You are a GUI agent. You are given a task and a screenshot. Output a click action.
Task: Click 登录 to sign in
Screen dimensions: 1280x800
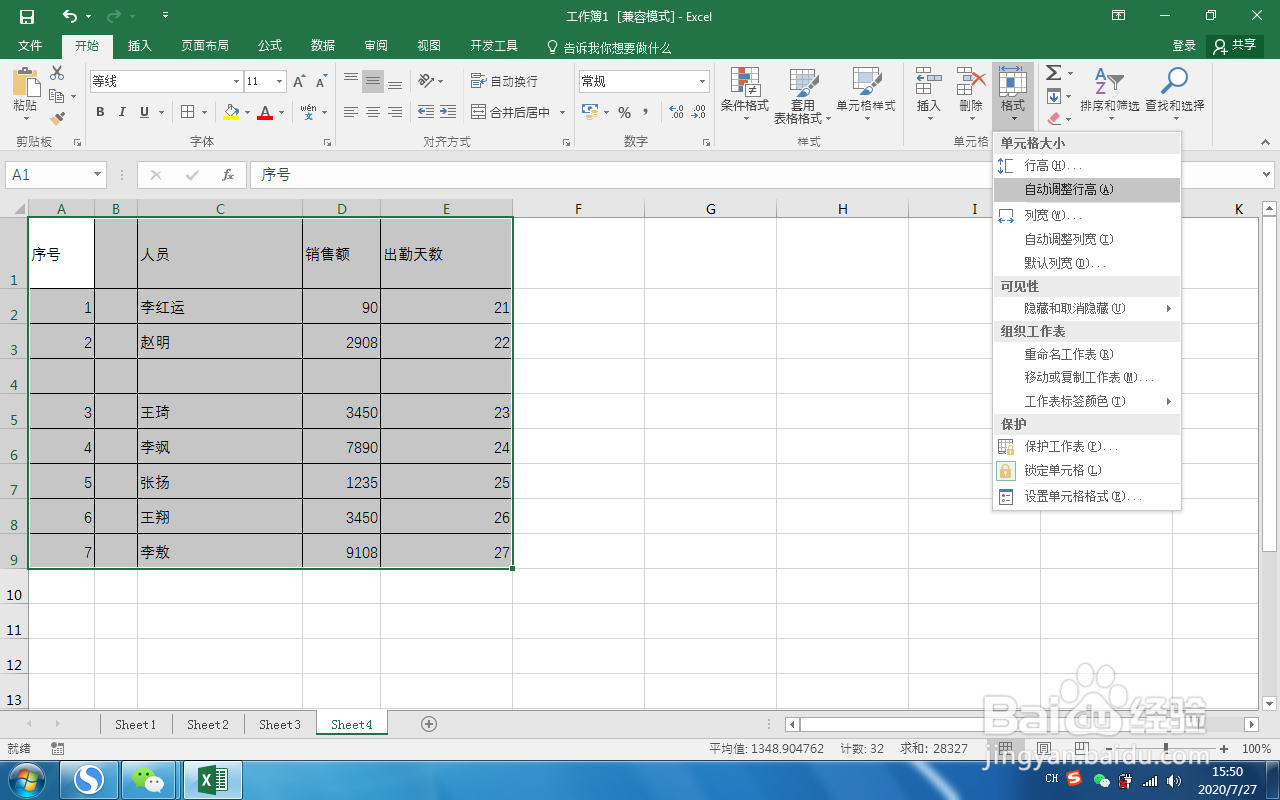point(1184,46)
